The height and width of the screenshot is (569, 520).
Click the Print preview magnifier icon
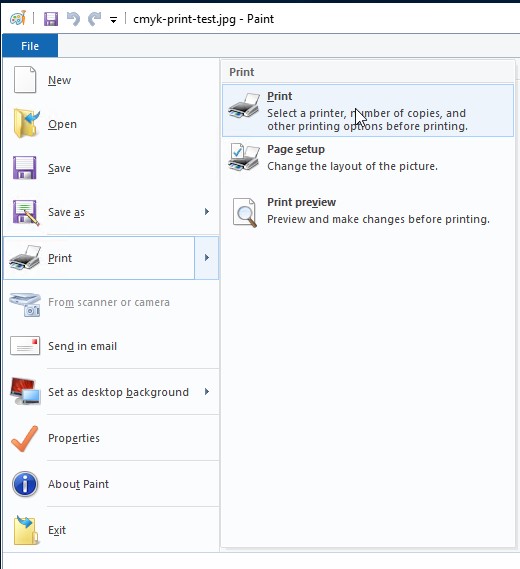[x=245, y=213]
